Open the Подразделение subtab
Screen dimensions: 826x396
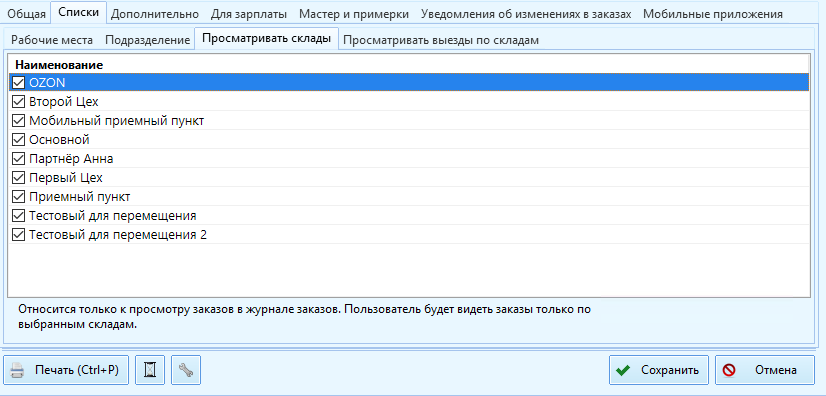pos(148,40)
